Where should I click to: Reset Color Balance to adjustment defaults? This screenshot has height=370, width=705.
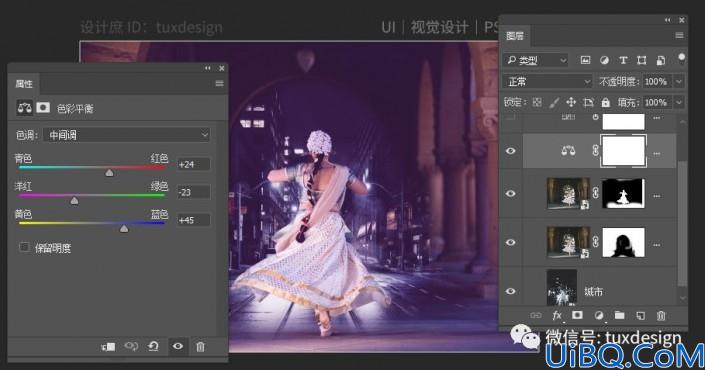pyautogui.click(x=153, y=346)
